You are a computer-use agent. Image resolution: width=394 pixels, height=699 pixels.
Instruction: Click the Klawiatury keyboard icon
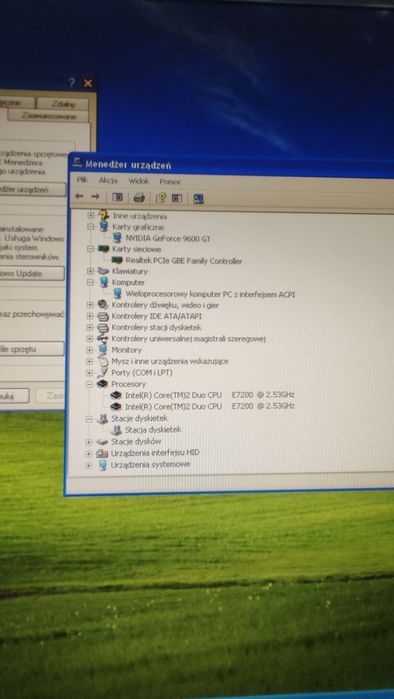(103, 271)
